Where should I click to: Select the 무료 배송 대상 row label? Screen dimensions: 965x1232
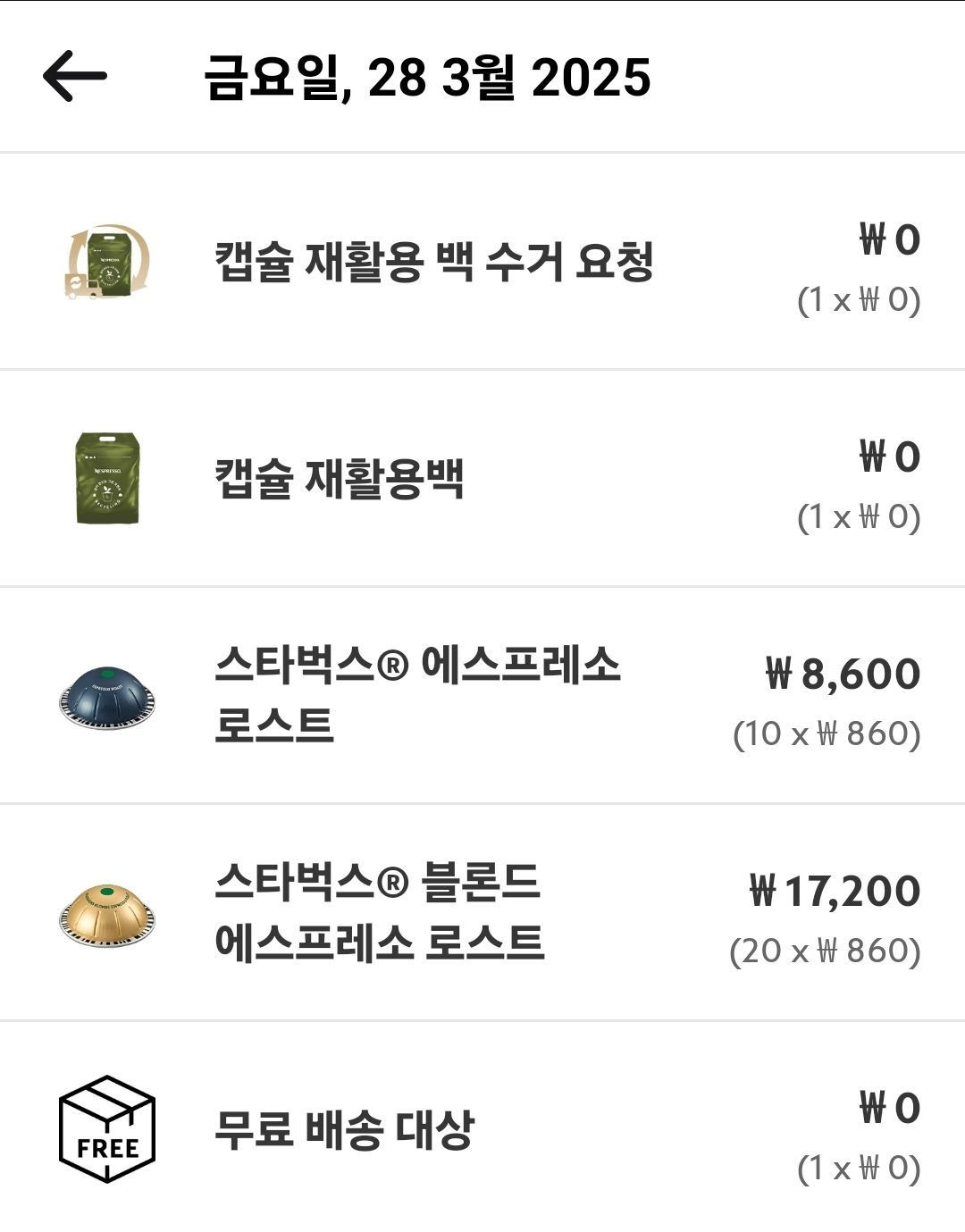(x=345, y=1130)
